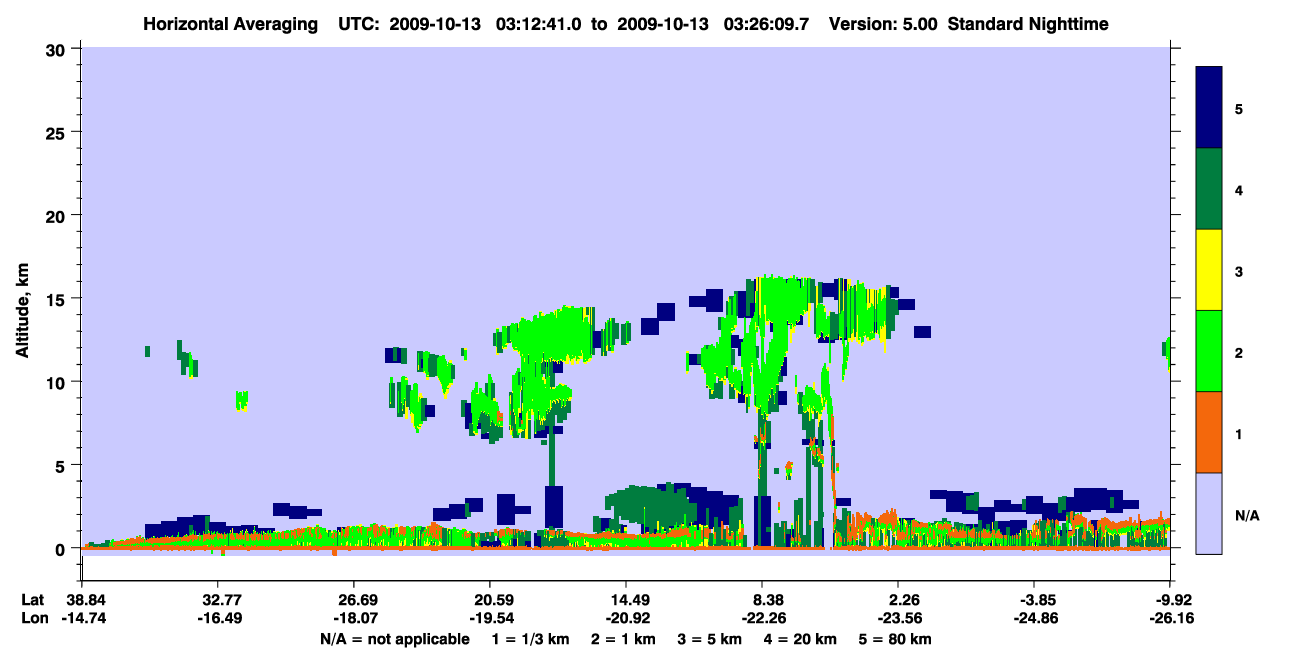Click 'N/A = not applicable' legend text
The image size is (1300, 667).
(394, 639)
